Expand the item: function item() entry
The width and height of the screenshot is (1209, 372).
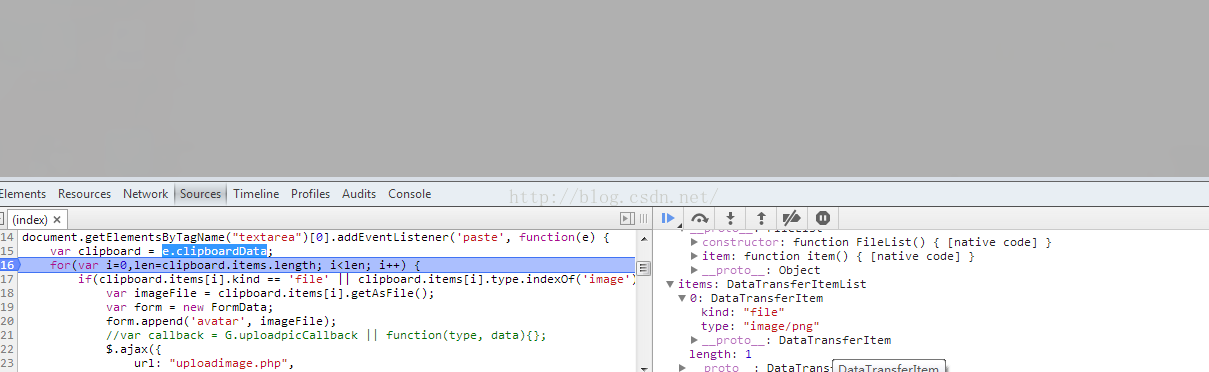tap(694, 257)
